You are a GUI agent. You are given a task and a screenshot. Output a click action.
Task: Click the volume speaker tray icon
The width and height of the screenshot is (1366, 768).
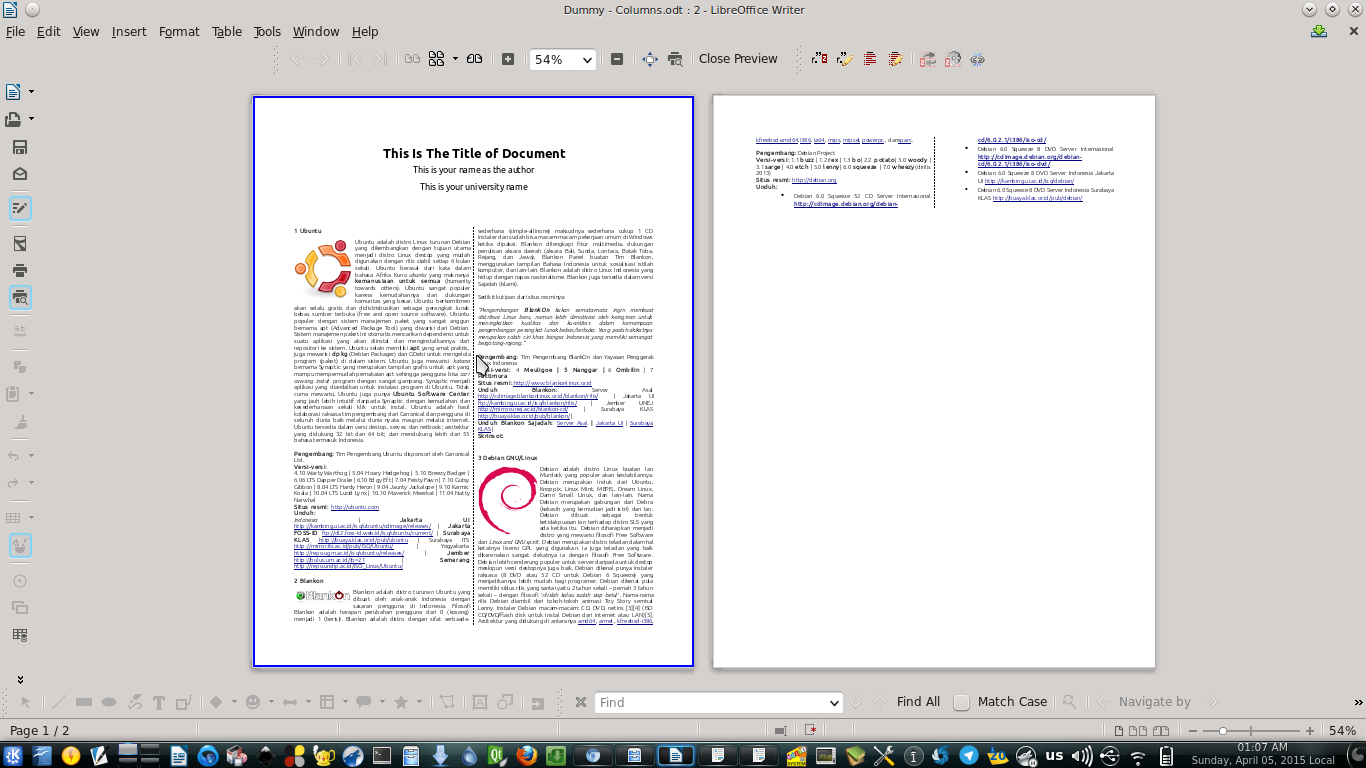point(1082,756)
